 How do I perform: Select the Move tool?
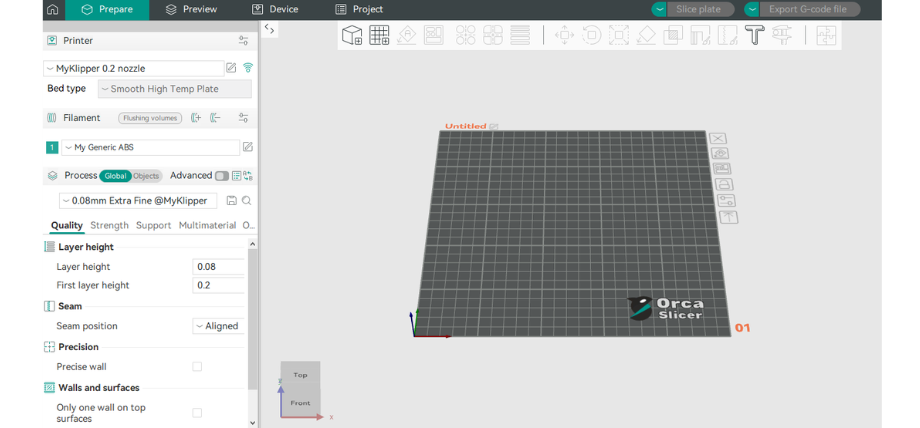click(564, 35)
